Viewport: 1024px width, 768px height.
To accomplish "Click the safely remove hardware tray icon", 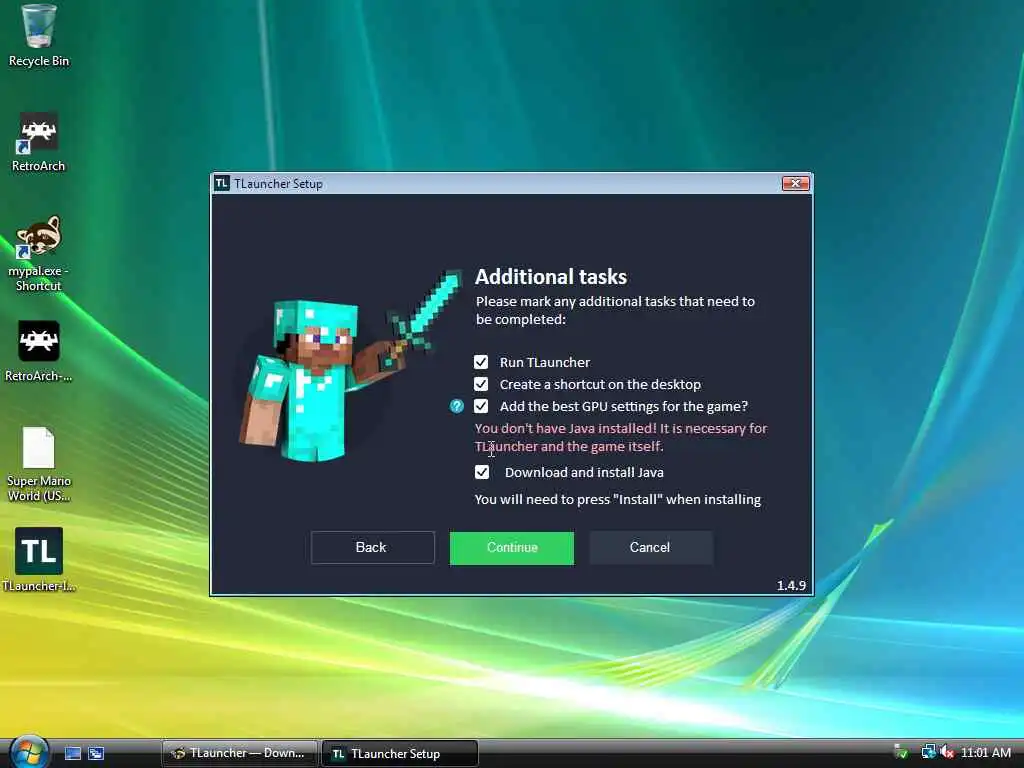I will tap(901, 752).
